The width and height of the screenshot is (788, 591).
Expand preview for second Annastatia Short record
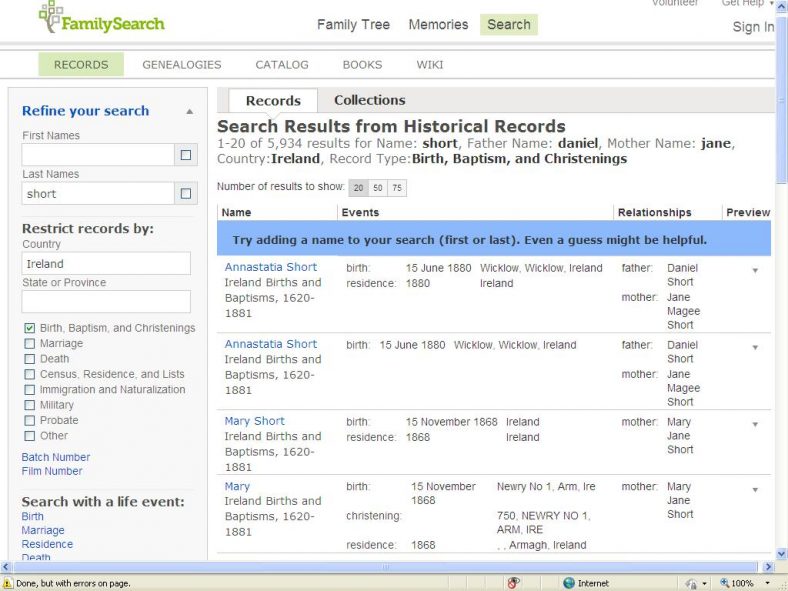(x=755, y=348)
